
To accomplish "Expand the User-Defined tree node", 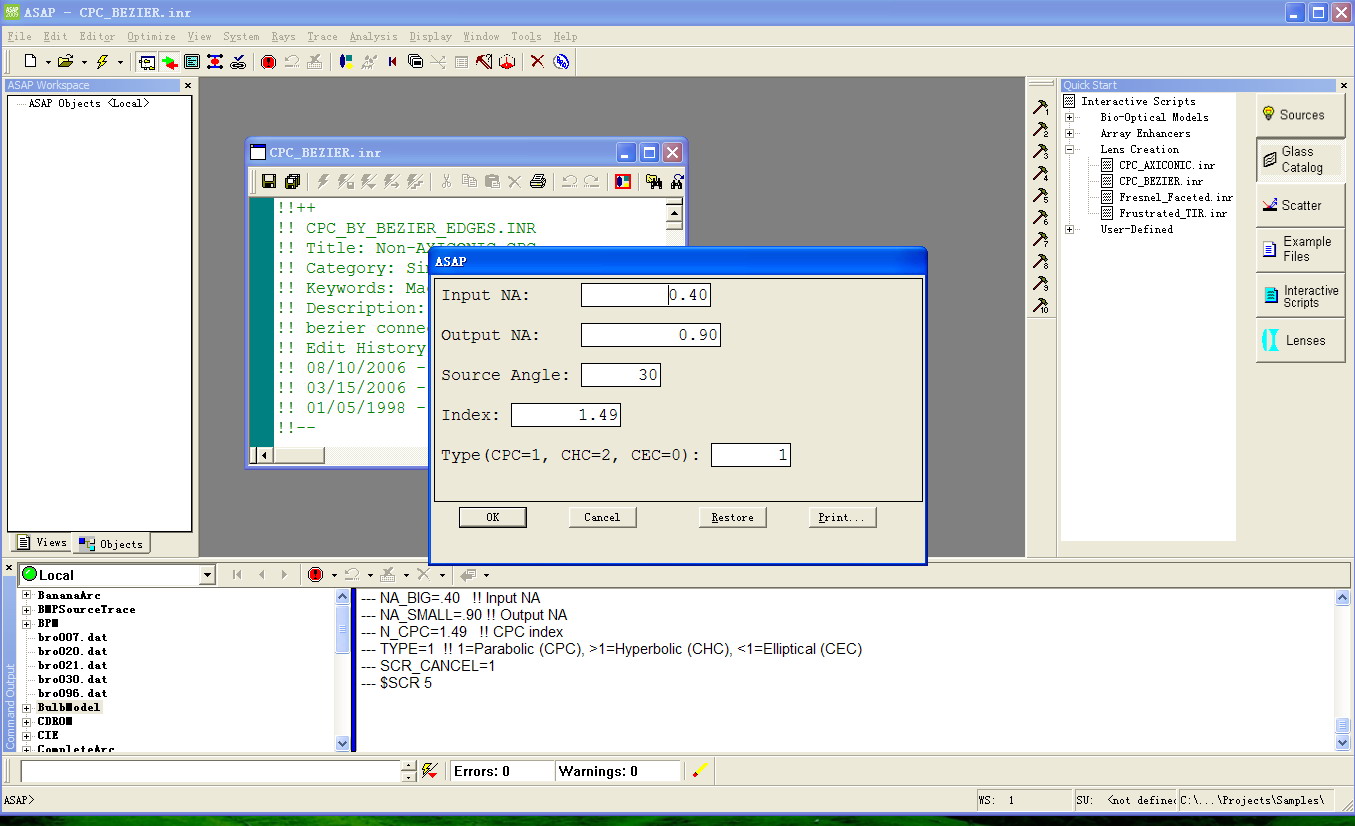I will click(x=1069, y=229).
